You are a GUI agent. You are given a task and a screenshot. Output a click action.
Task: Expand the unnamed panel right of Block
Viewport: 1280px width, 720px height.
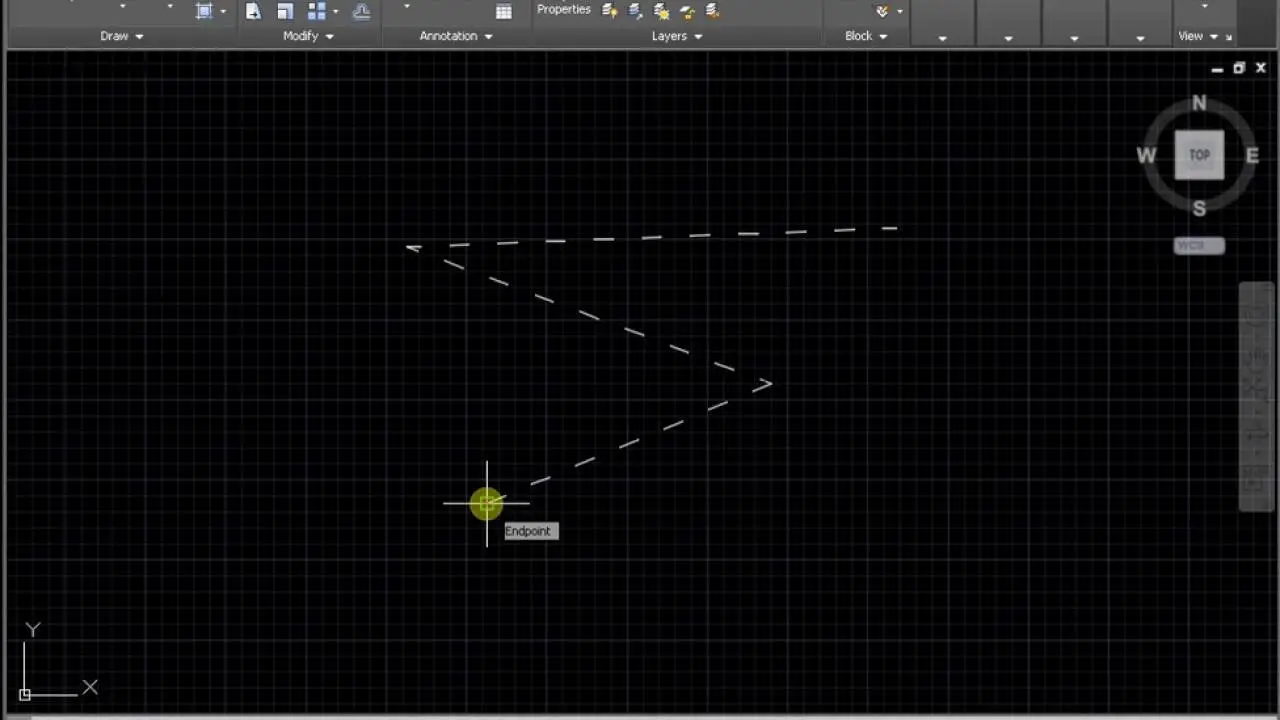942,38
